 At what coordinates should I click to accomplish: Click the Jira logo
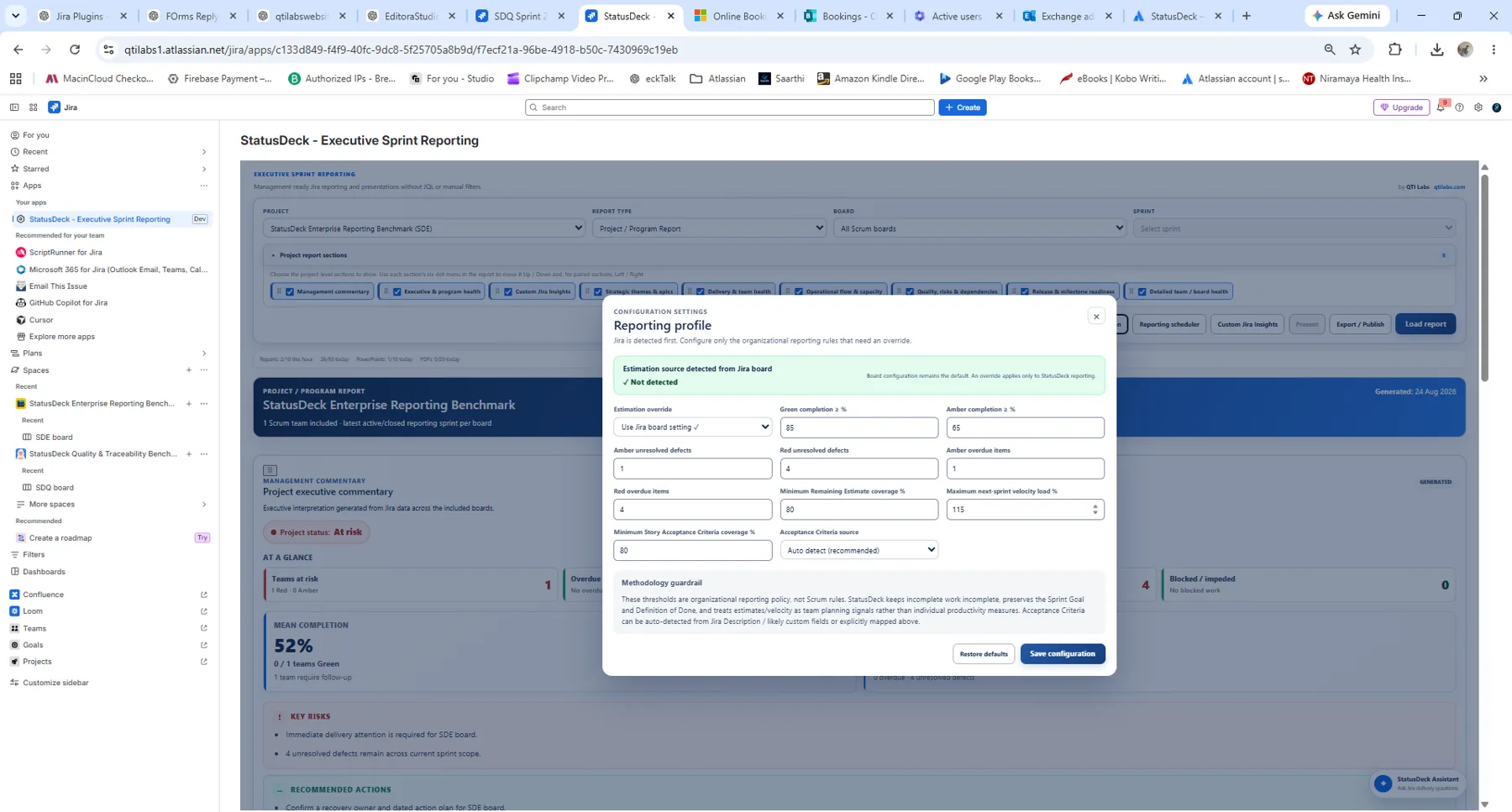point(63,107)
